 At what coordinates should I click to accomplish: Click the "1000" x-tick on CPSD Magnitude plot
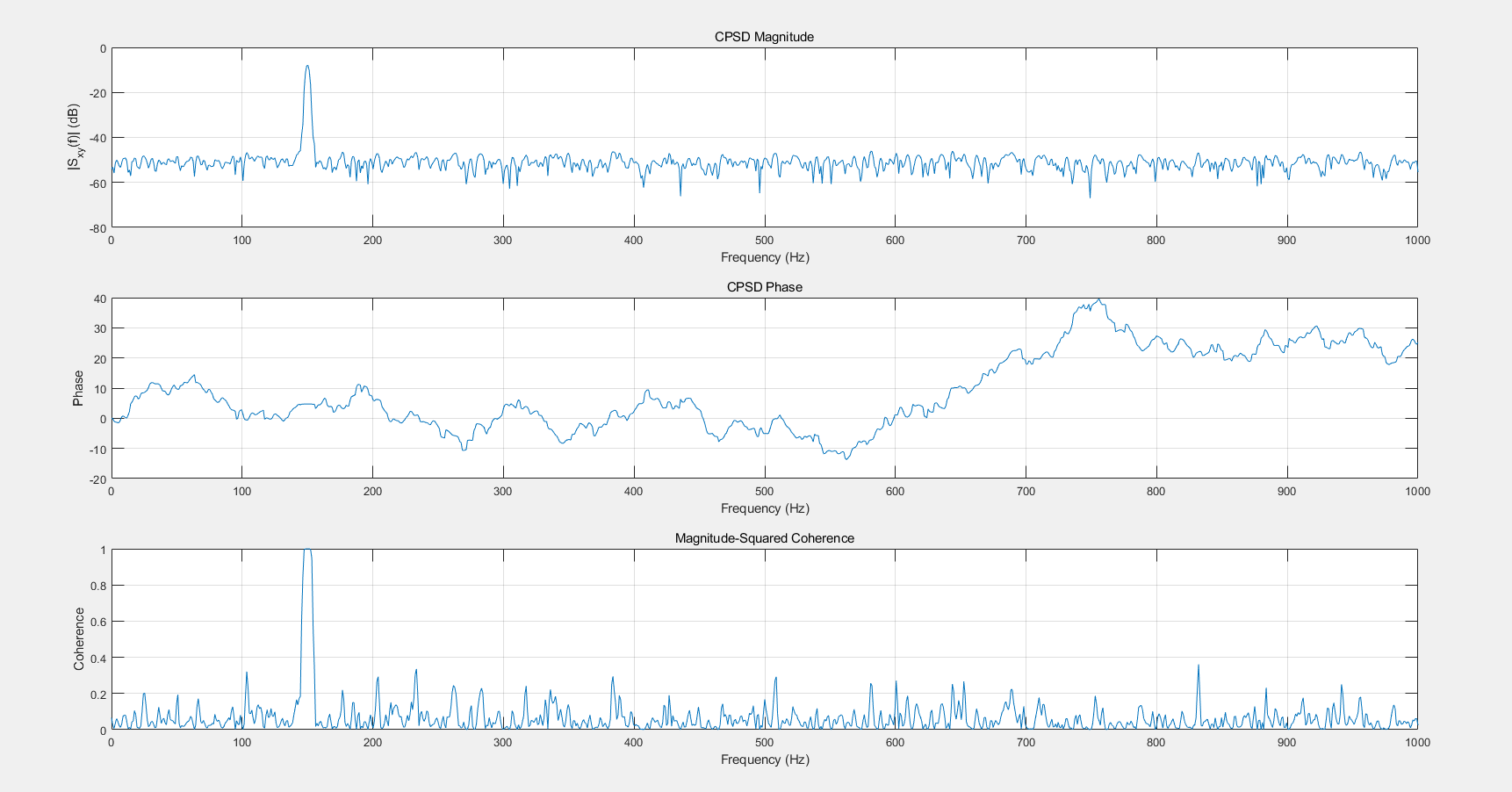click(1417, 240)
